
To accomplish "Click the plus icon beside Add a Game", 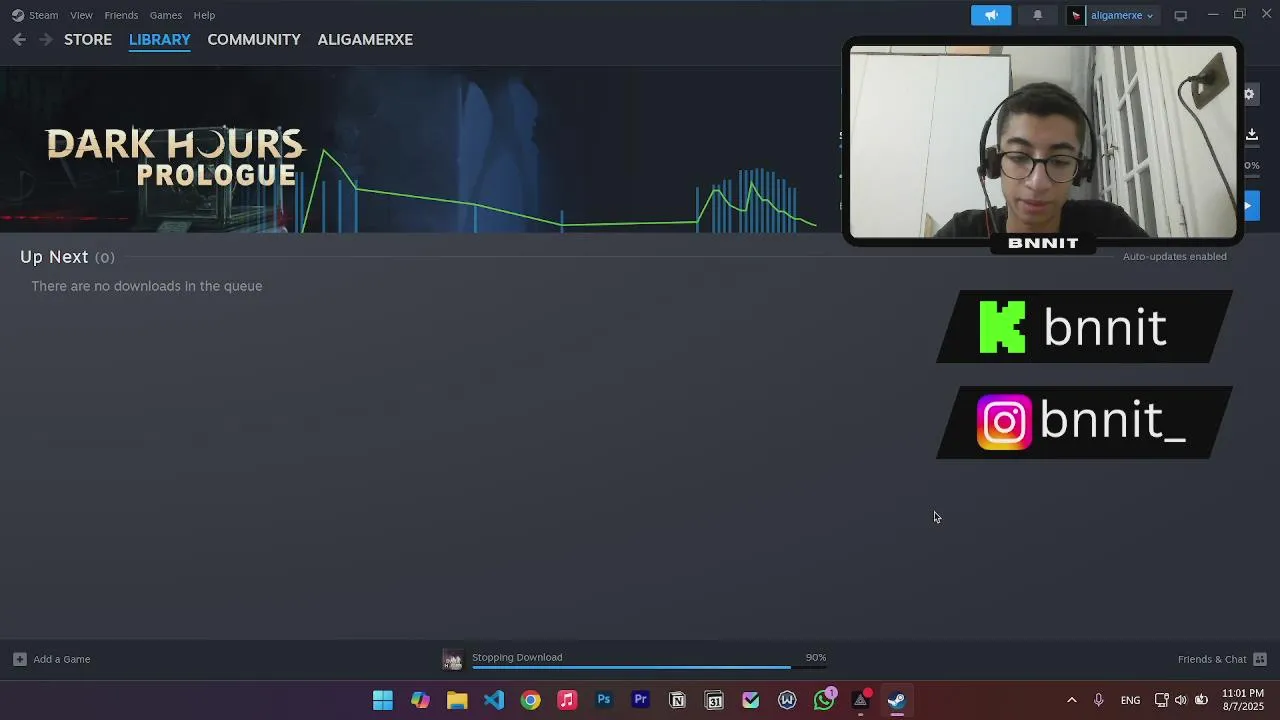I will click(x=19, y=659).
